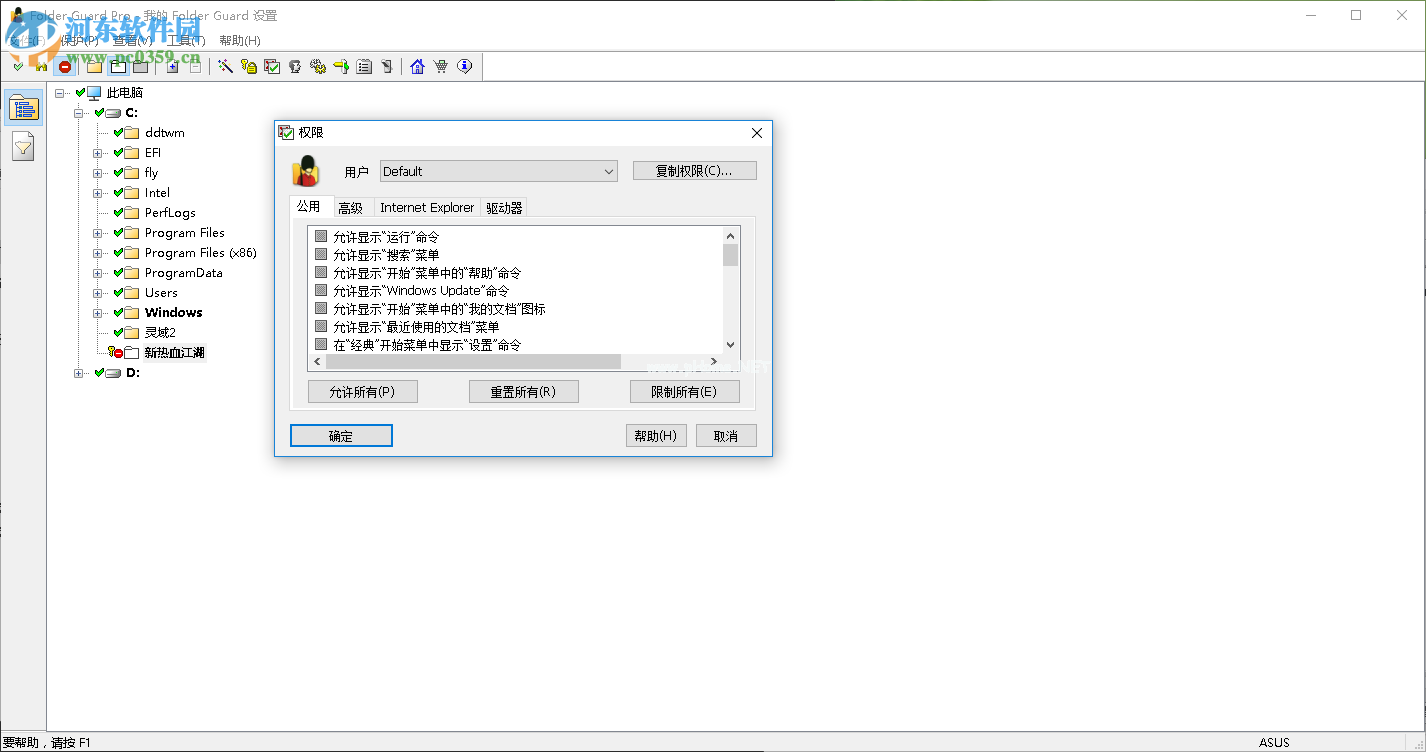
Task: Check the 允许显示"运行"命令 checkbox
Action: [x=322, y=237]
